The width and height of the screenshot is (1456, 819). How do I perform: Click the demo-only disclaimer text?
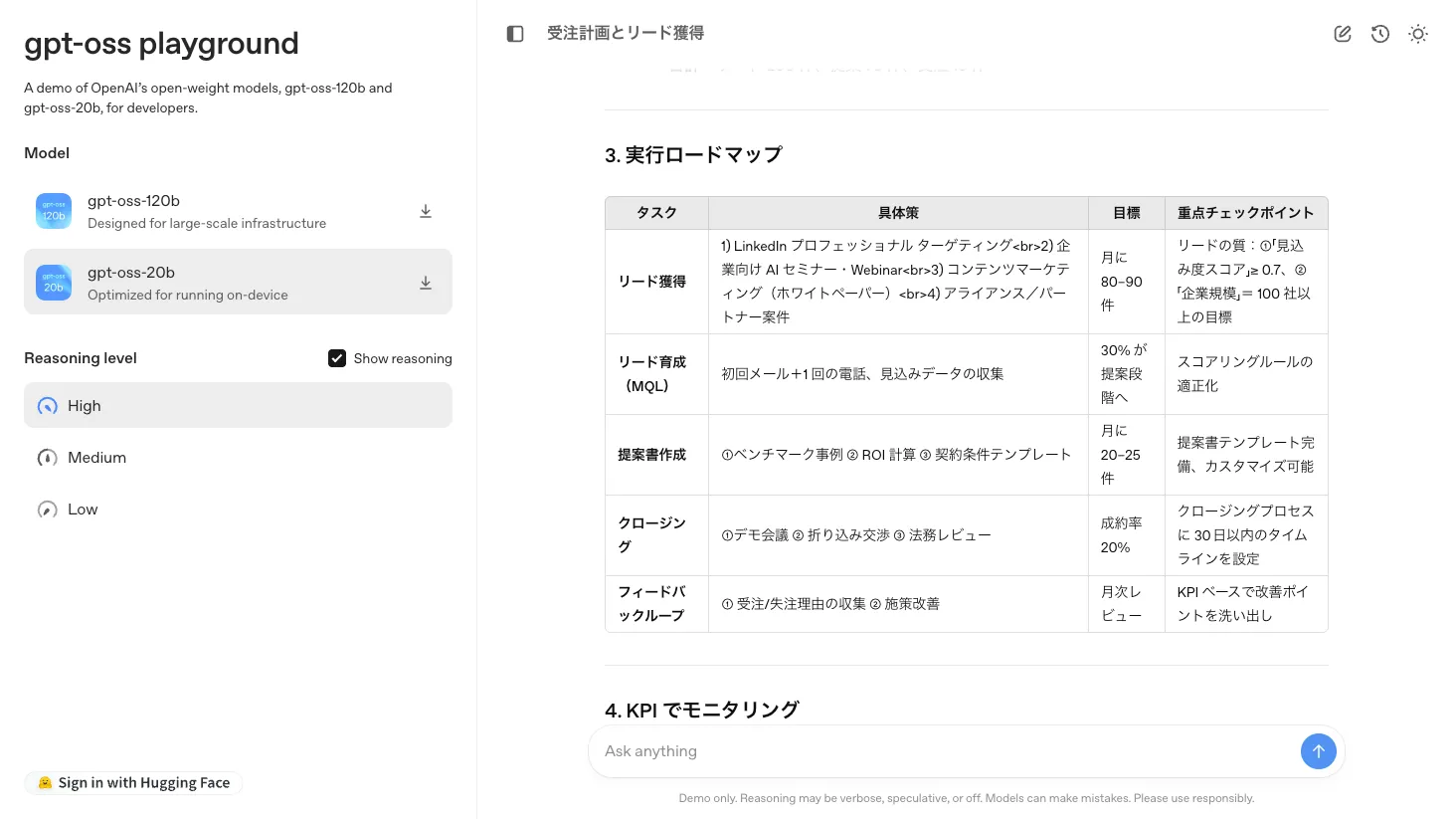[x=967, y=798]
